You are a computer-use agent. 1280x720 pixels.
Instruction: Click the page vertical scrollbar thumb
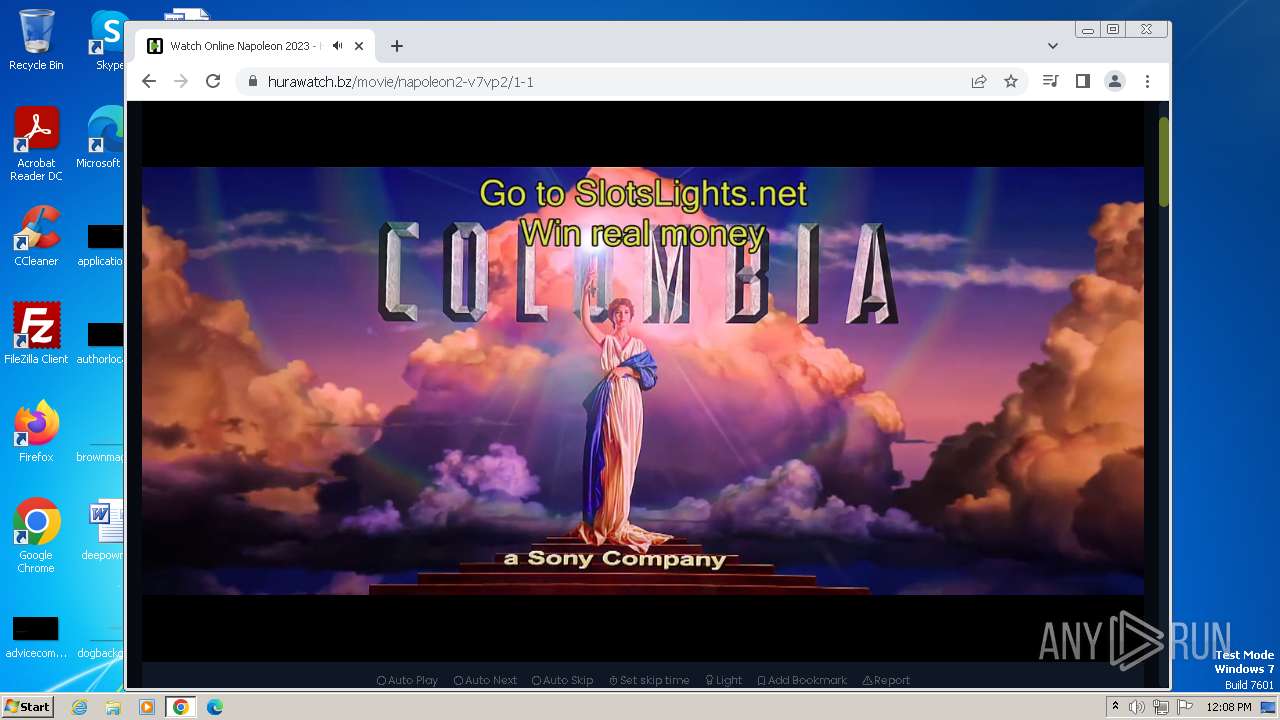(1163, 163)
